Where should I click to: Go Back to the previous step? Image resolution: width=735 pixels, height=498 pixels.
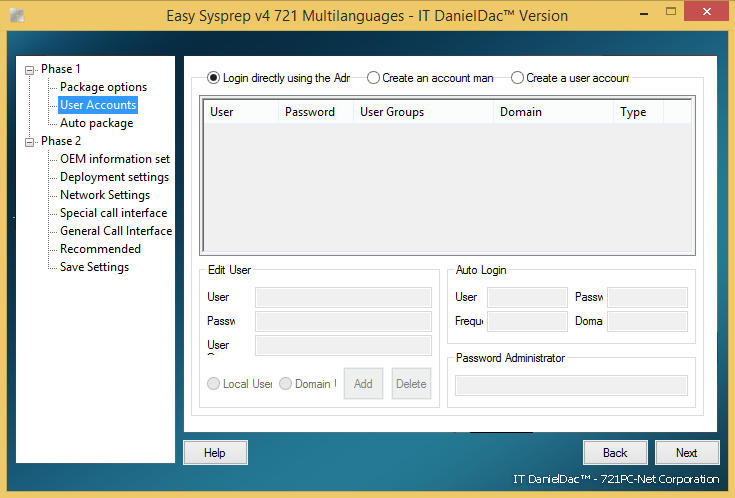615,453
